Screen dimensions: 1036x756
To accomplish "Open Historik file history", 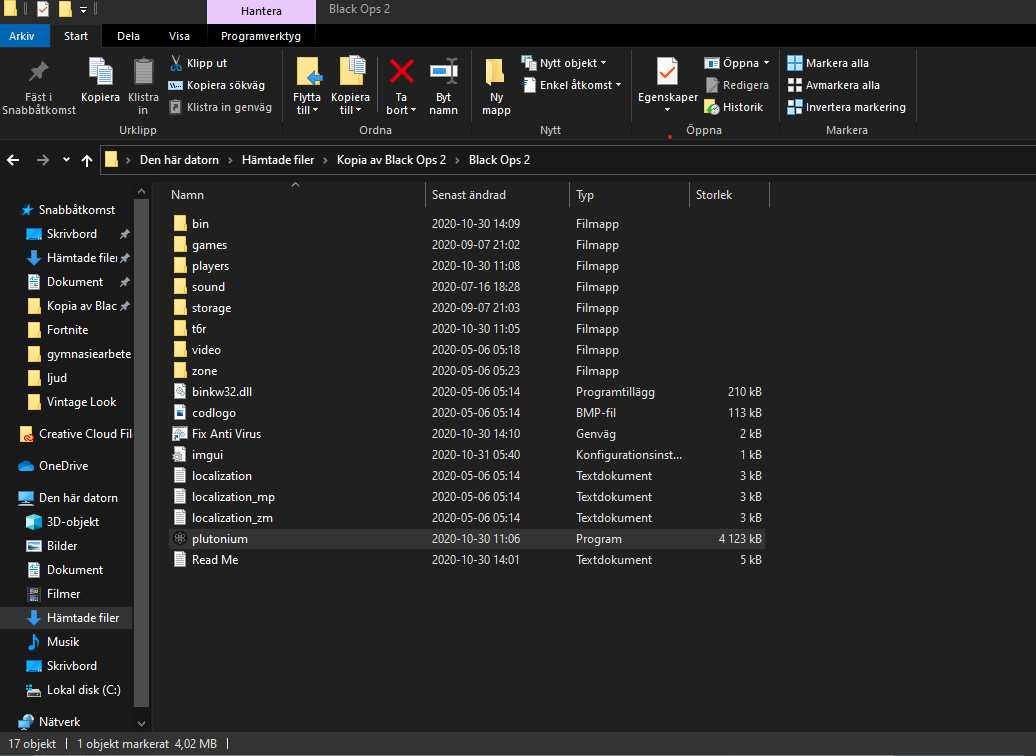I will tap(734, 107).
